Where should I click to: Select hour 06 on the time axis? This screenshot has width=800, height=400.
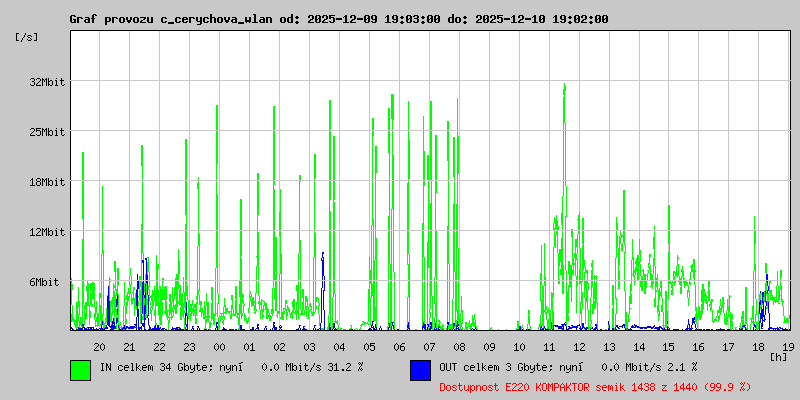(x=399, y=346)
